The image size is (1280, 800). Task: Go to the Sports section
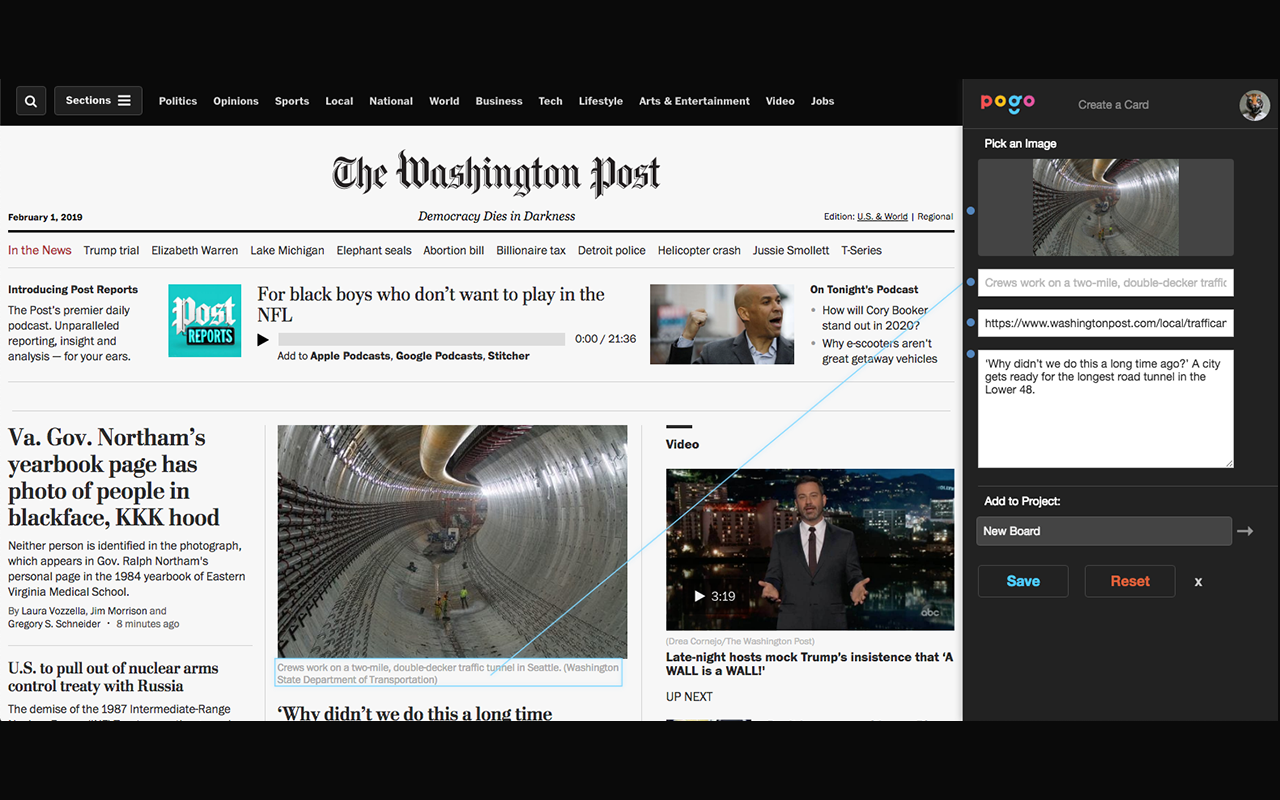coord(292,101)
